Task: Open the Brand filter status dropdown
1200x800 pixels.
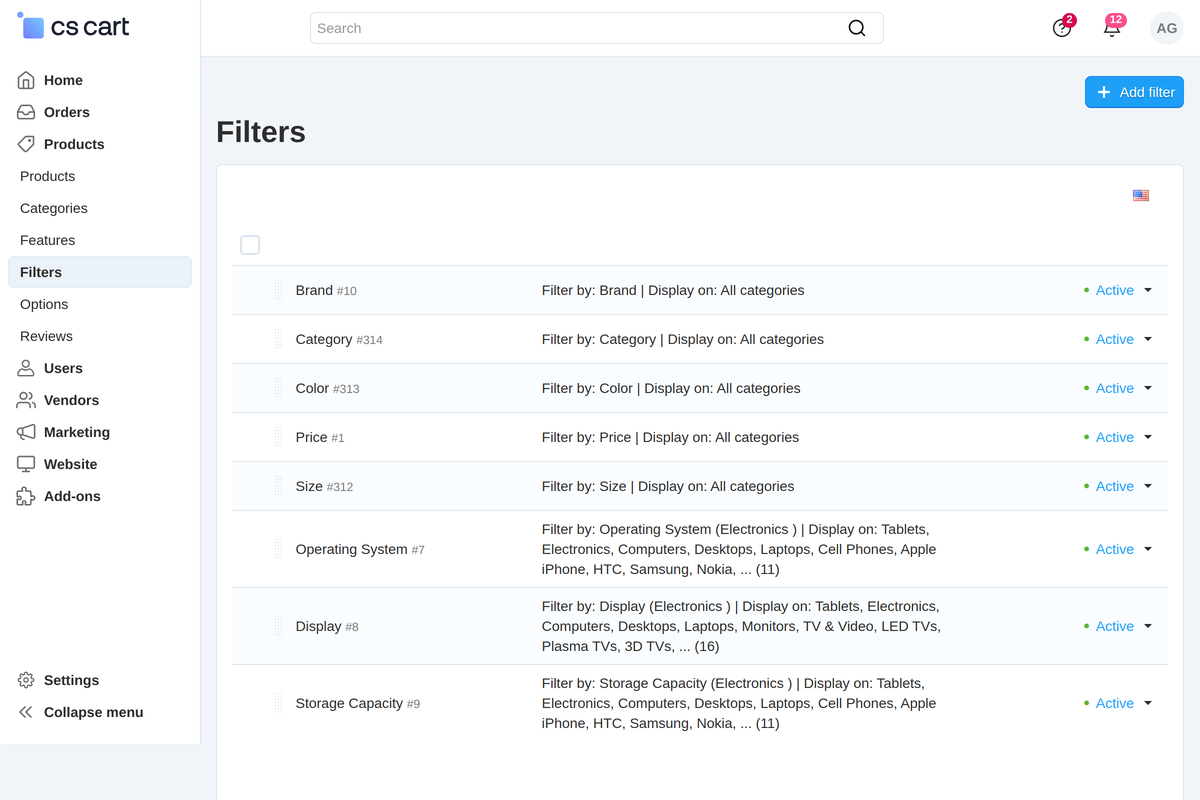Action: coord(1118,290)
